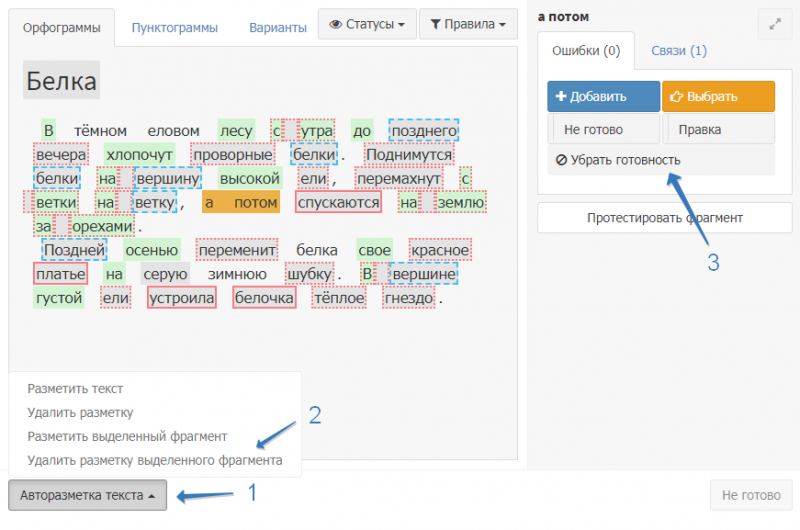Choose Разметить текст from the menu
Viewport: 800px width, 530px height.
coord(76,388)
